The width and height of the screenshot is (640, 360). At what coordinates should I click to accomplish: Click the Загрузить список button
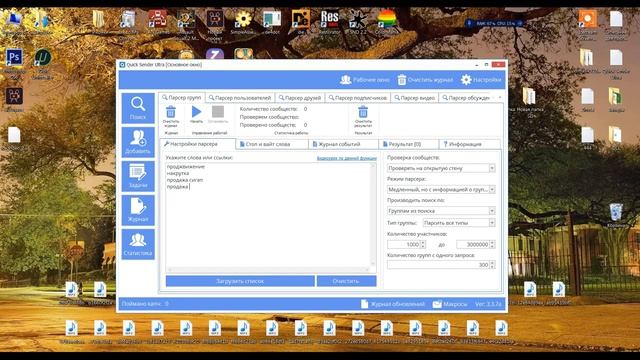[240, 281]
